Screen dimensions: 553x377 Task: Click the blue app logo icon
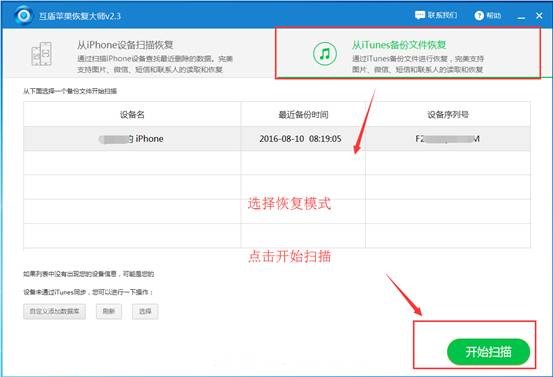pos(24,16)
